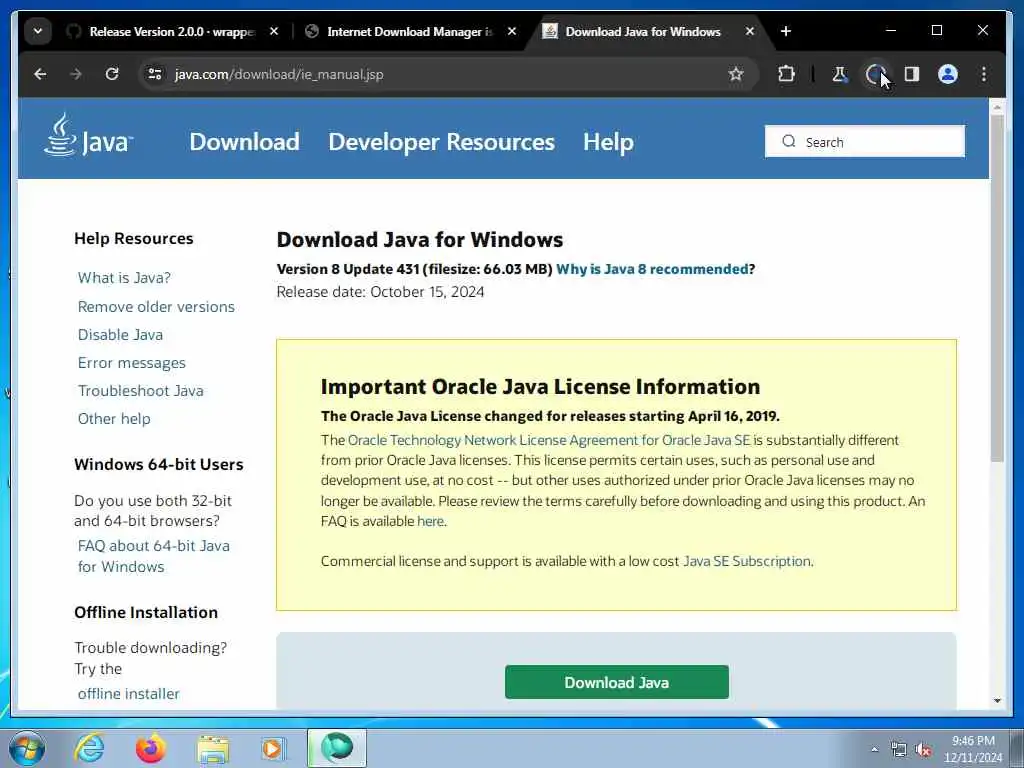Open the Download menu item
This screenshot has height=768, width=1024.
click(x=244, y=142)
